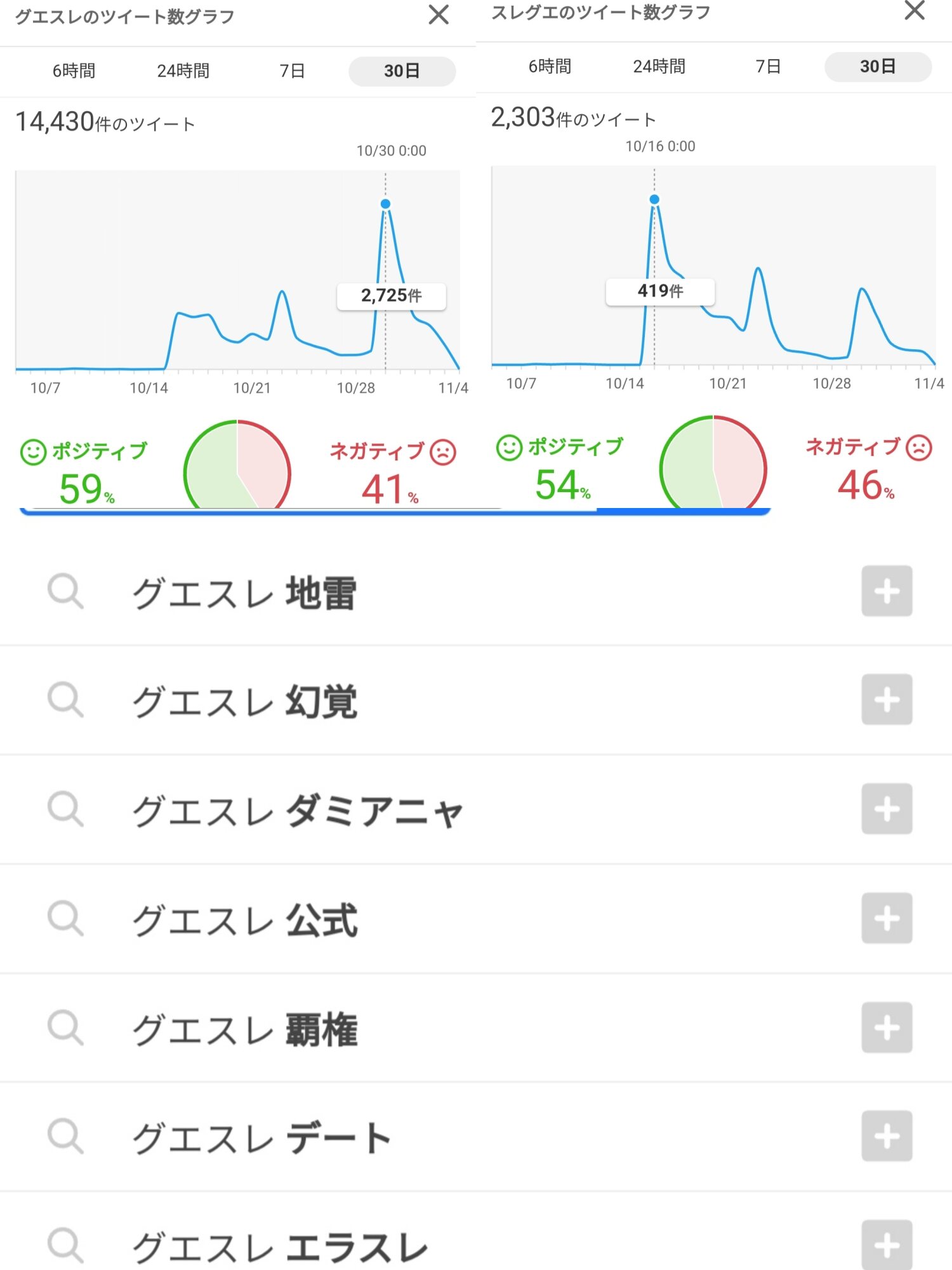Click magnifier icon next to グエスレ 公式
Image resolution: width=952 pixels, height=1270 pixels.
pyautogui.click(x=65, y=918)
